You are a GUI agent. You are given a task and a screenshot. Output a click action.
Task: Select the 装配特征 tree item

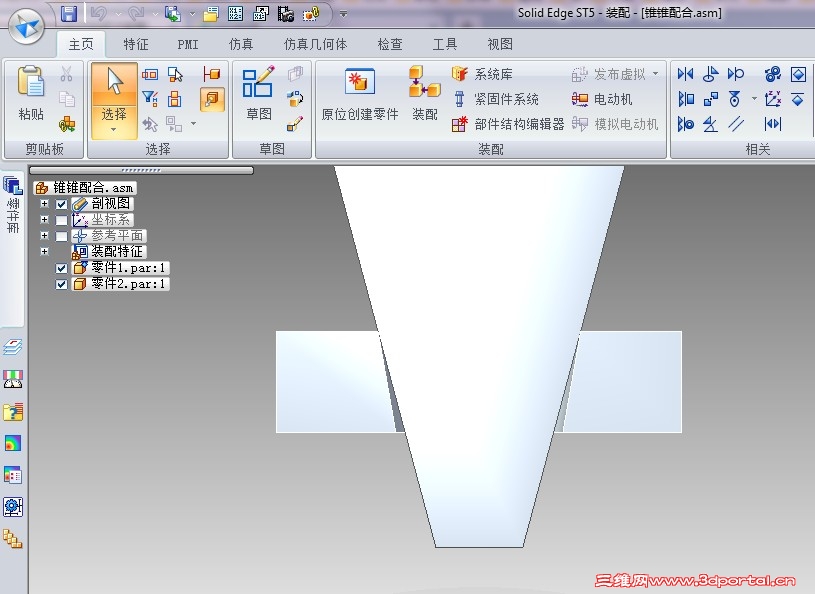point(109,252)
